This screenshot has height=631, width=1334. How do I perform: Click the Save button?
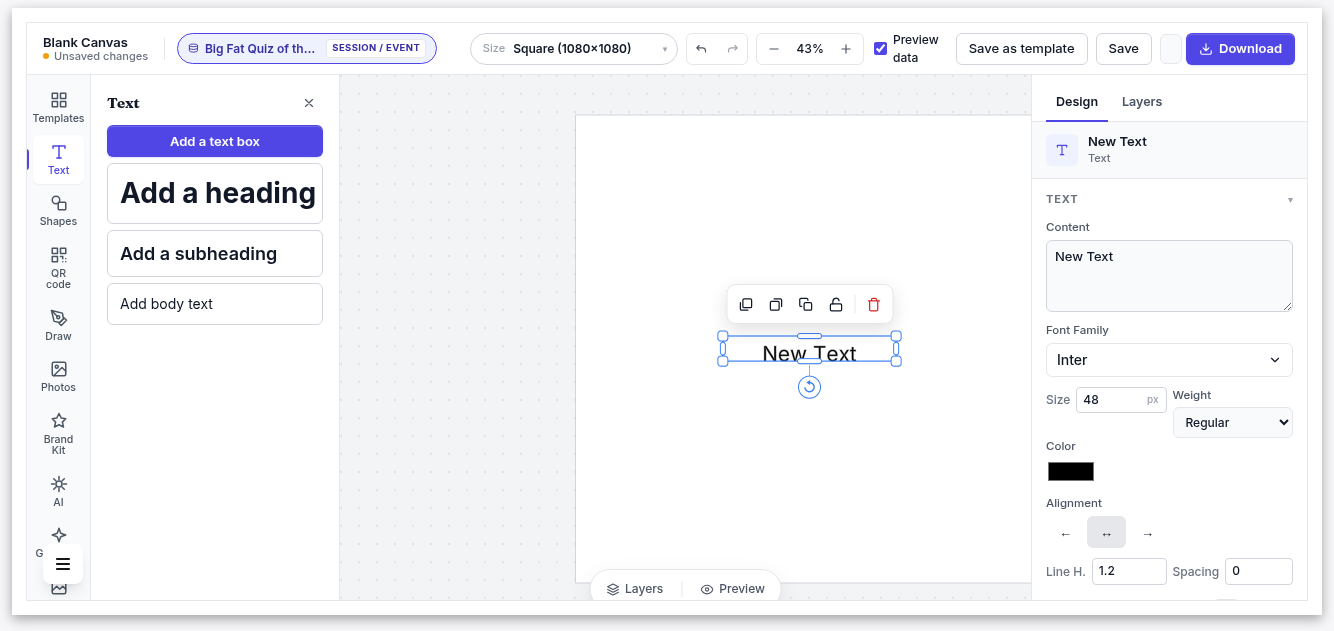click(x=1123, y=49)
